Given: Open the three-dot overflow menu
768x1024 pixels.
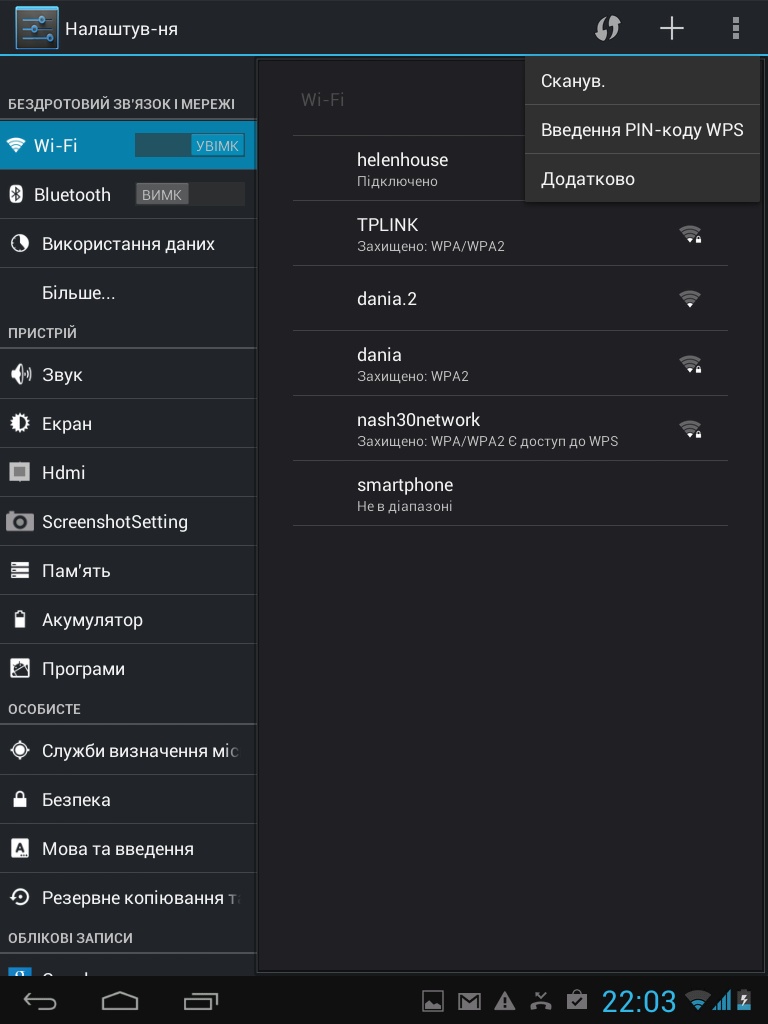Looking at the screenshot, I should click(x=736, y=28).
